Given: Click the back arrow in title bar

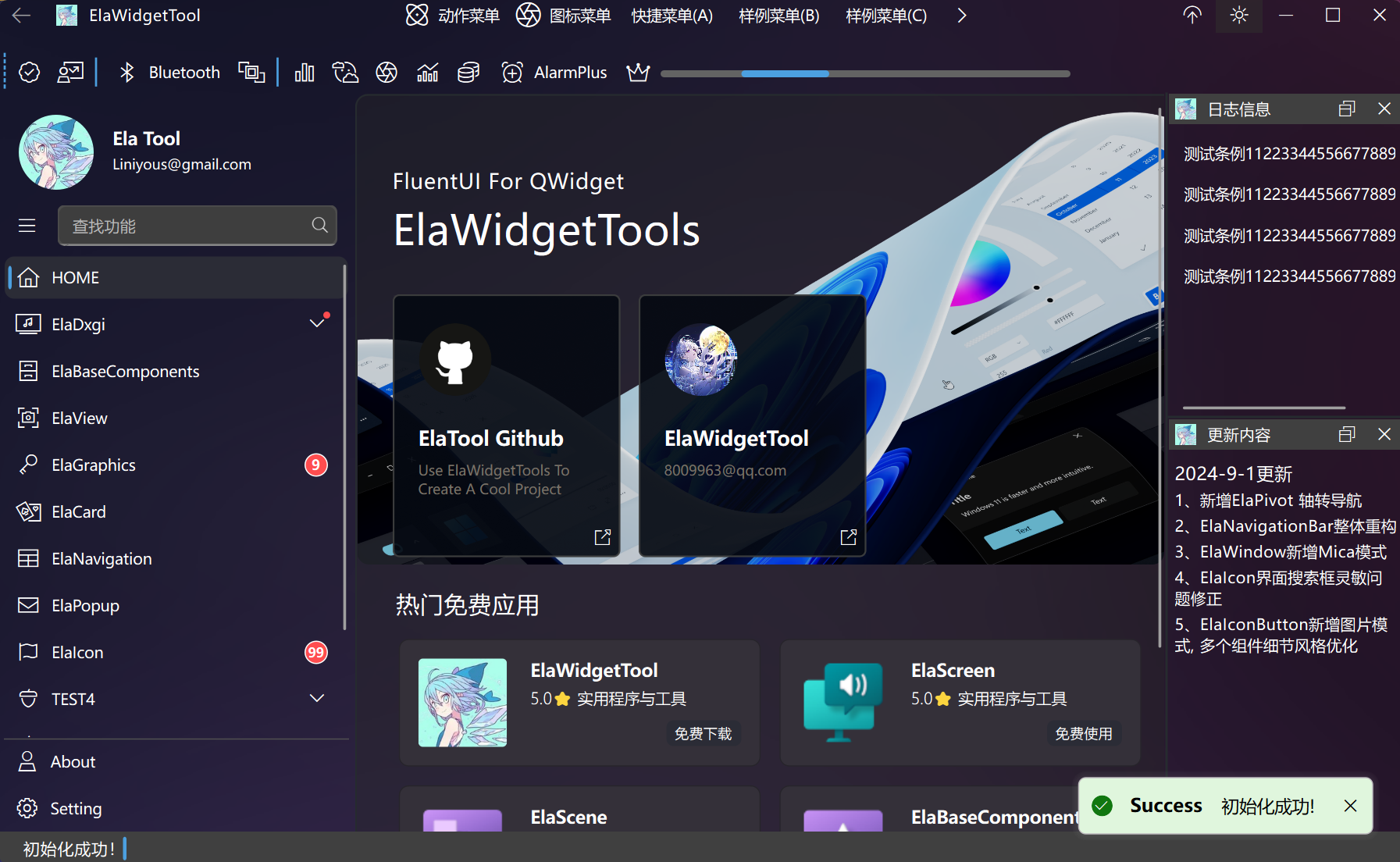Looking at the screenshot, I should click(x=22, y=16).
